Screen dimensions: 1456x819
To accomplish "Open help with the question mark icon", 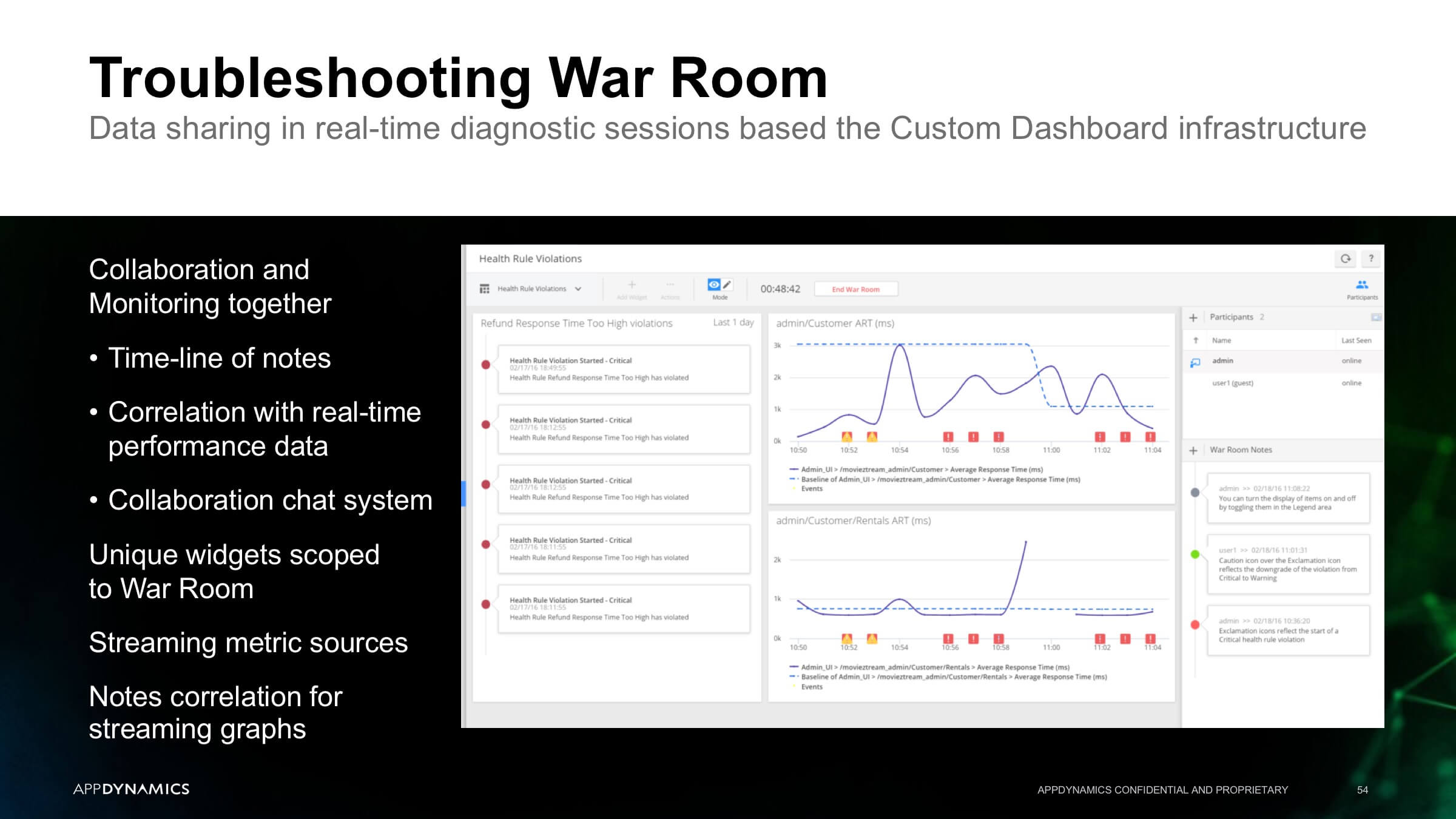I will [x=1371, y=258].
